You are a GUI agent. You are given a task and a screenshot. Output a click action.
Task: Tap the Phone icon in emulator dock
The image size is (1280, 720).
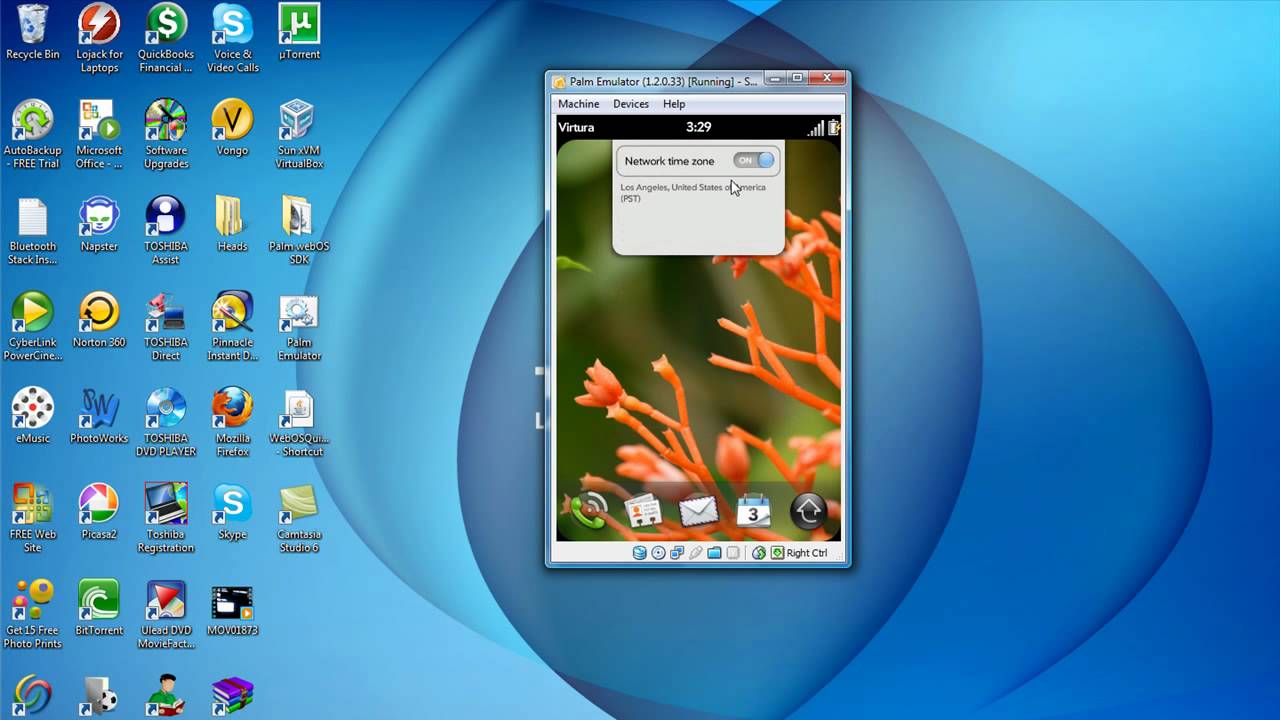tap(587, 511)
